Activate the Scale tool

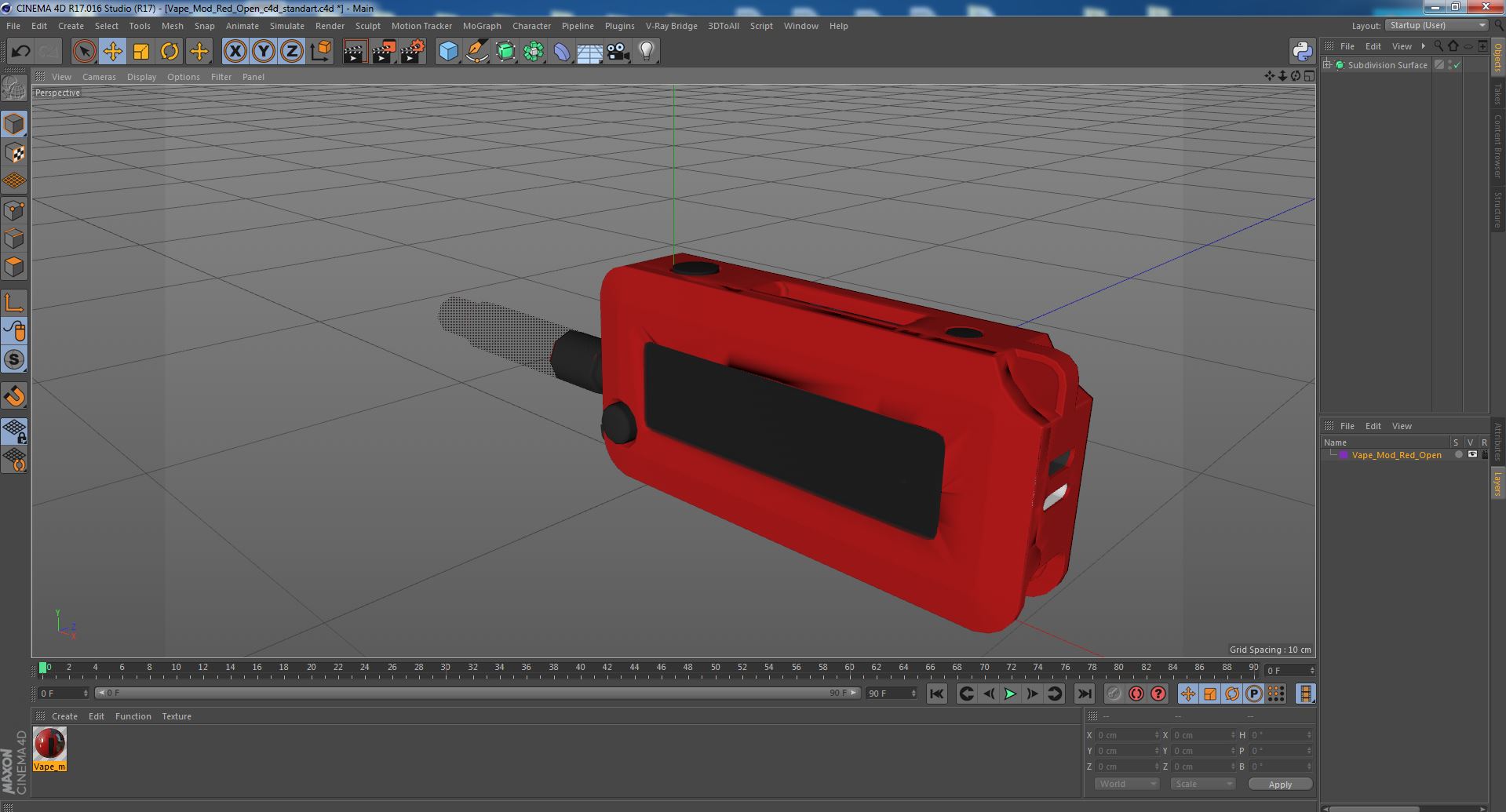pos(141,52)
